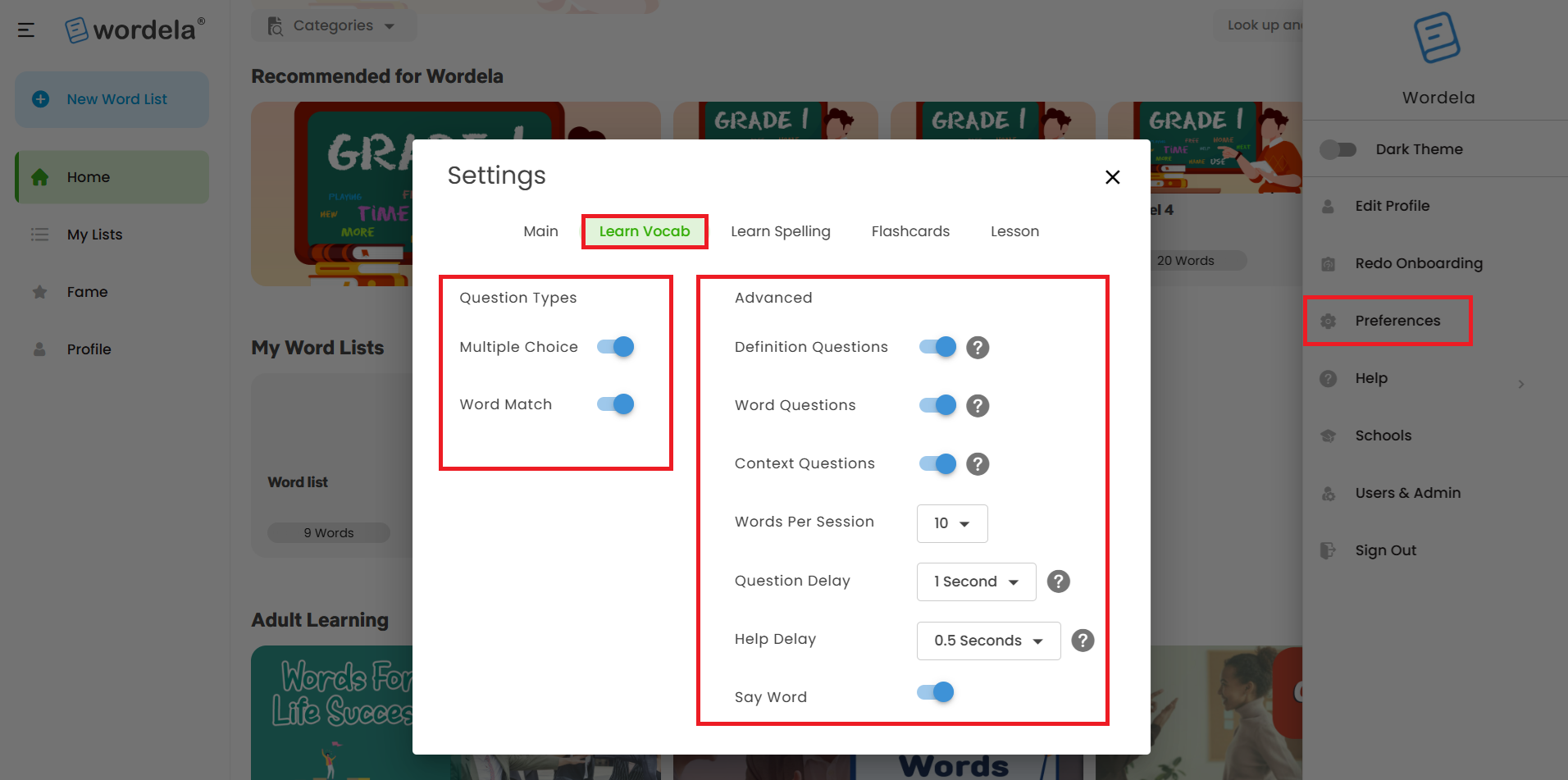This screenshot has height=780, width=1568.
Task: Open the Word list card
Action: 332,466
